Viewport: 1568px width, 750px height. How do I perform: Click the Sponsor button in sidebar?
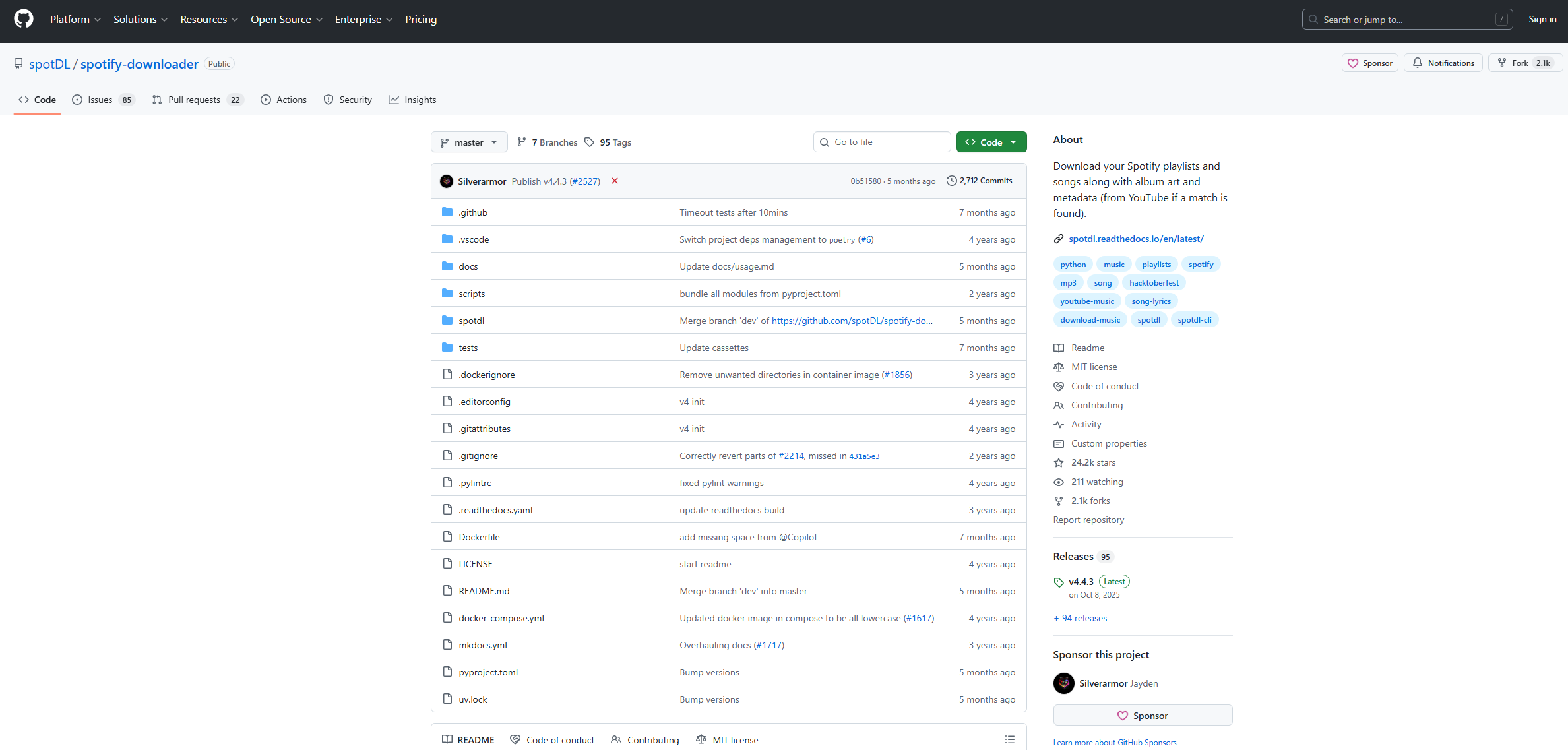[x=1143, y=716]
